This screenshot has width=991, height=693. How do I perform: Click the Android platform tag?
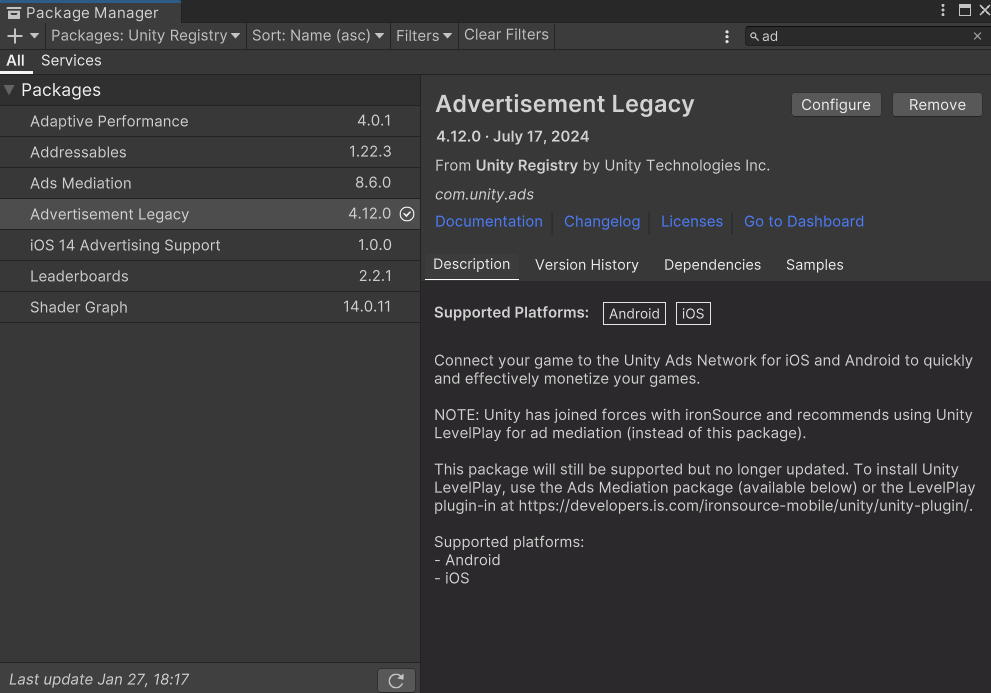coord(634,314)
